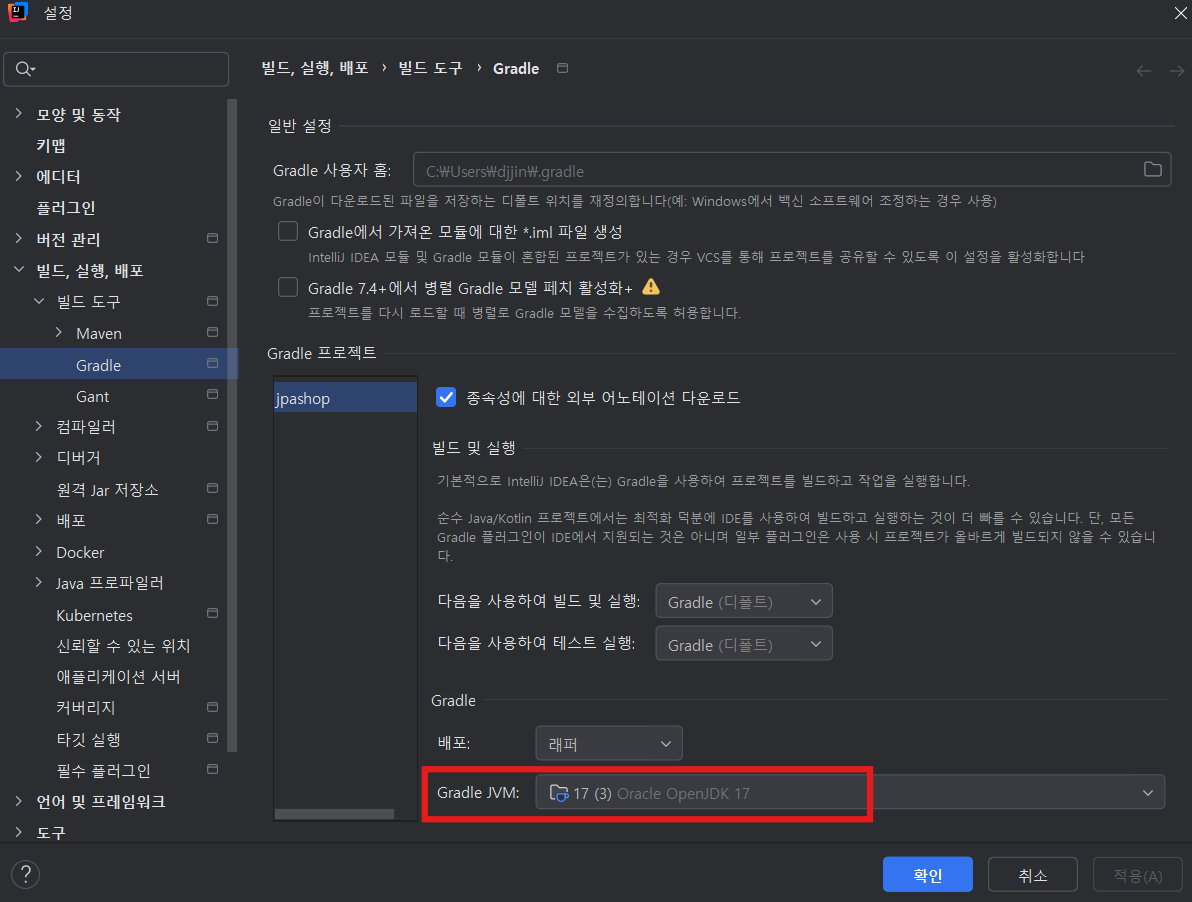
Task: Select jpashop in Gradle projects list
Action: pyautogui.click(x=345, y=397)
